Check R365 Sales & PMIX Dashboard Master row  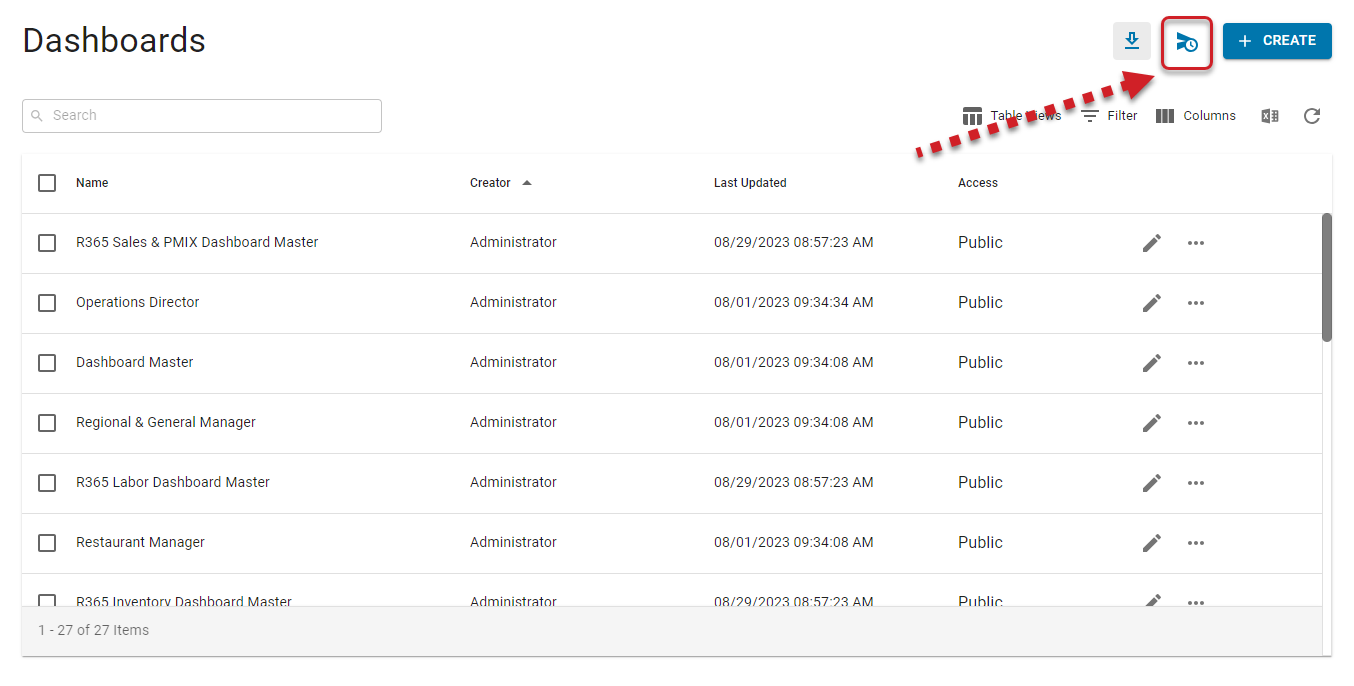click(x=47, y=243)
